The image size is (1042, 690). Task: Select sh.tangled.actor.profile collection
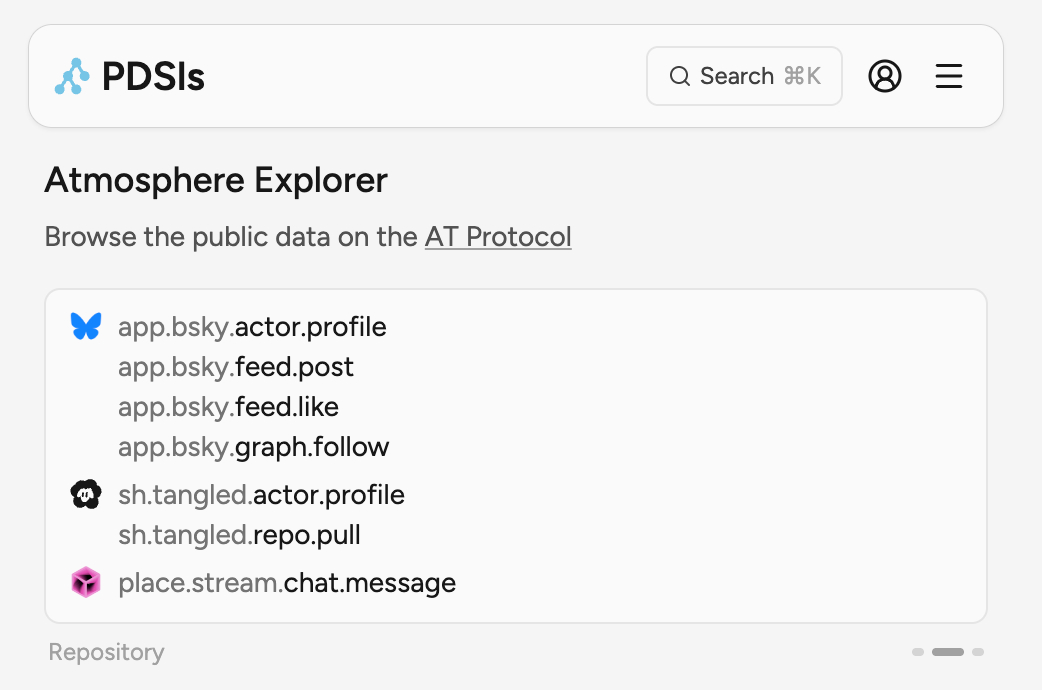[261, 494]
